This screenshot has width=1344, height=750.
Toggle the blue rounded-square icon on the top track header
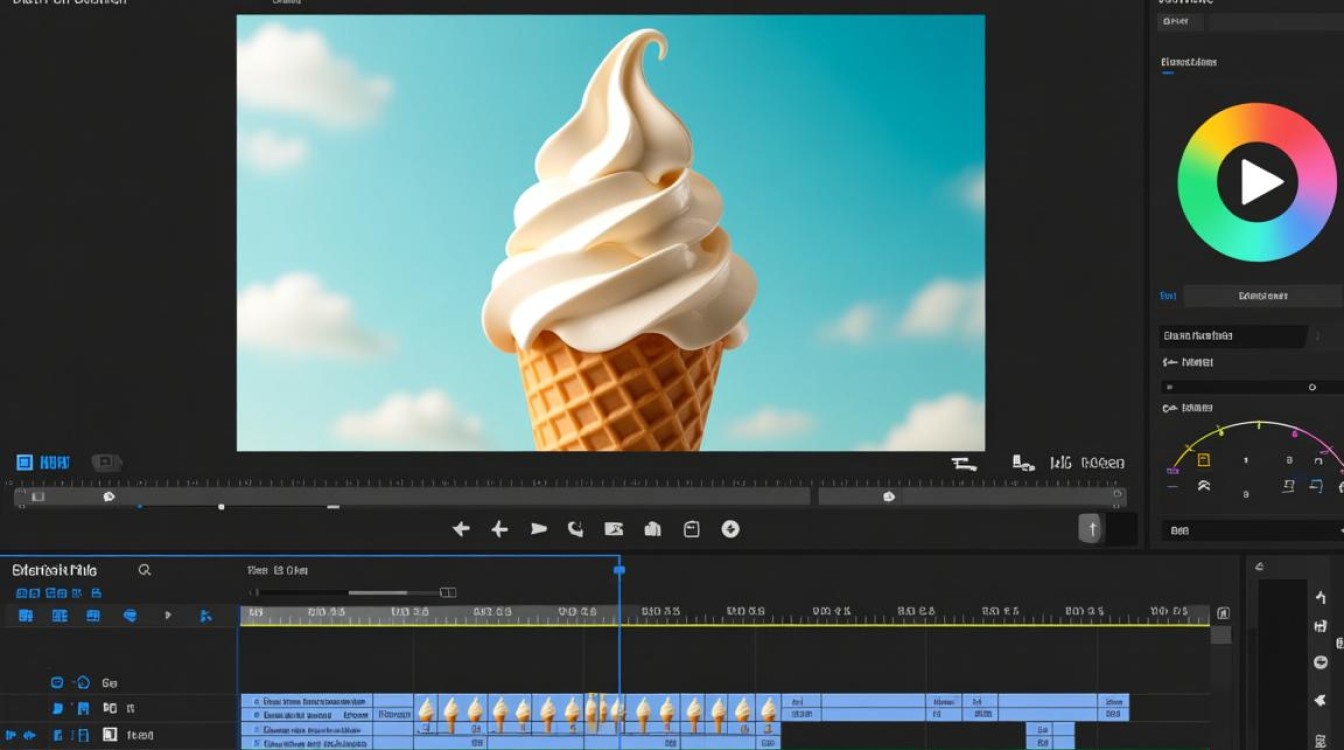57,683
